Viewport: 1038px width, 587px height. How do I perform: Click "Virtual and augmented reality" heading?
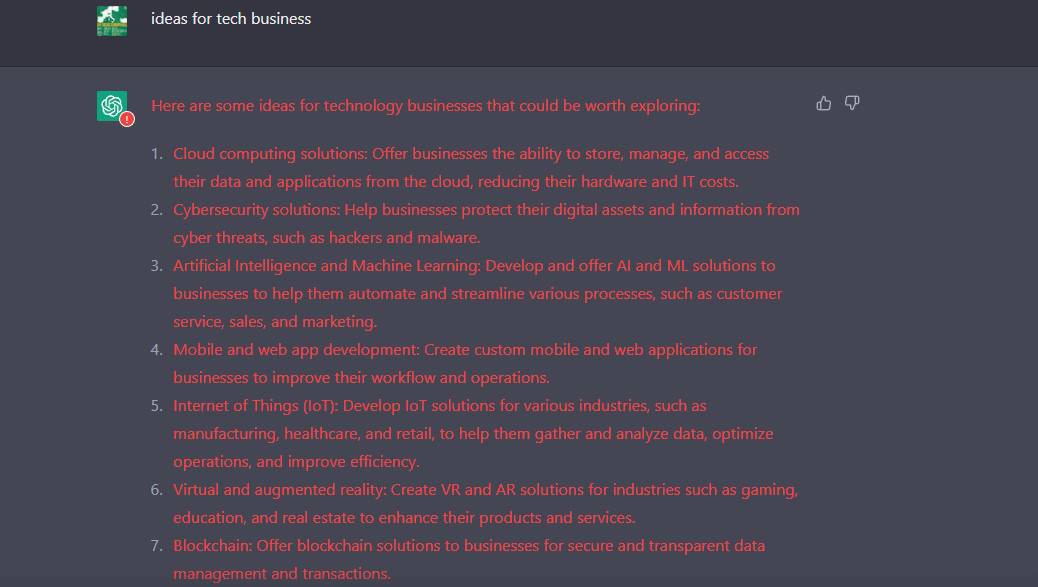click(279, 490)
